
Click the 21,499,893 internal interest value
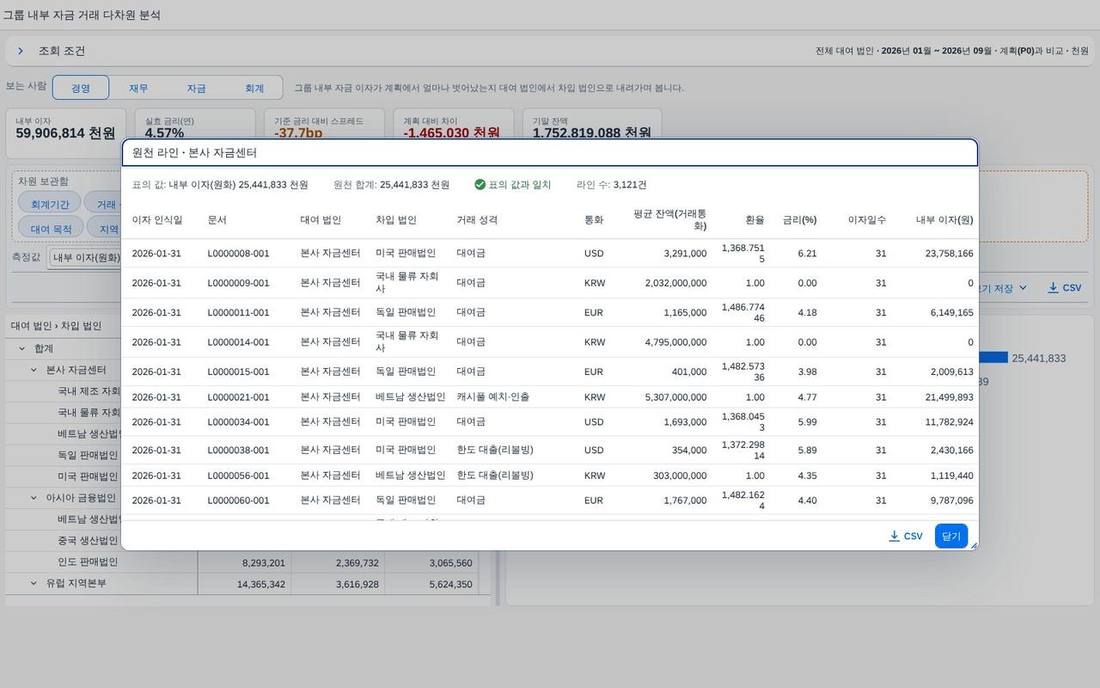tap(949, 397)
